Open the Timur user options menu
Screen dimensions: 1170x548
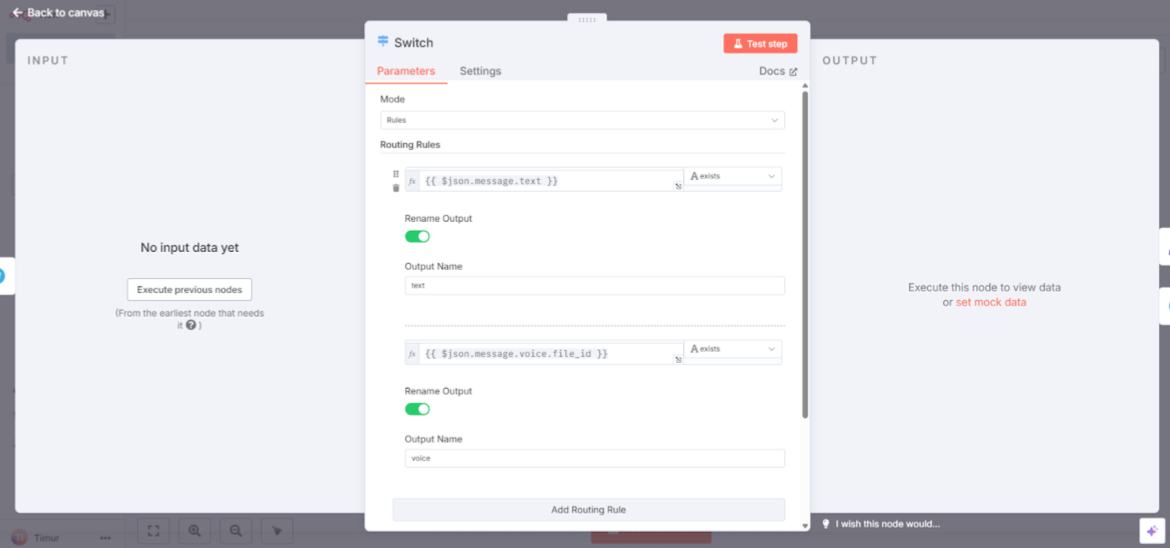pos(105,538)
